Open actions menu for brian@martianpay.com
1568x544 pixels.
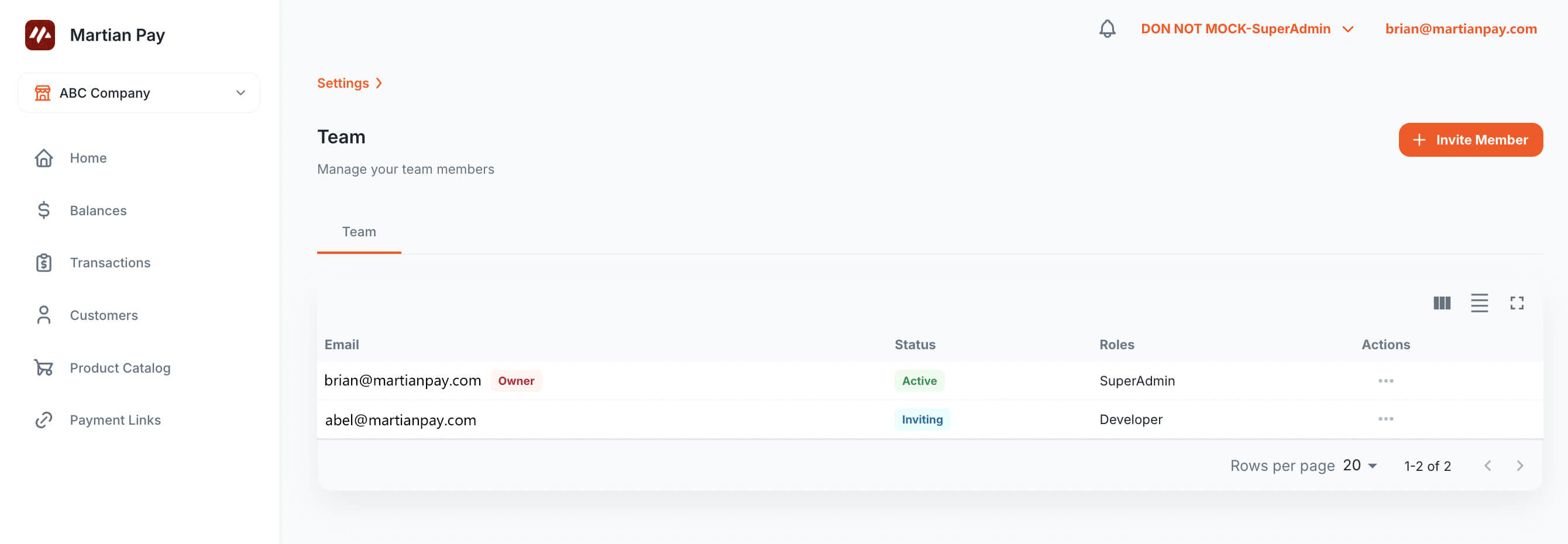pos(1385,381)
